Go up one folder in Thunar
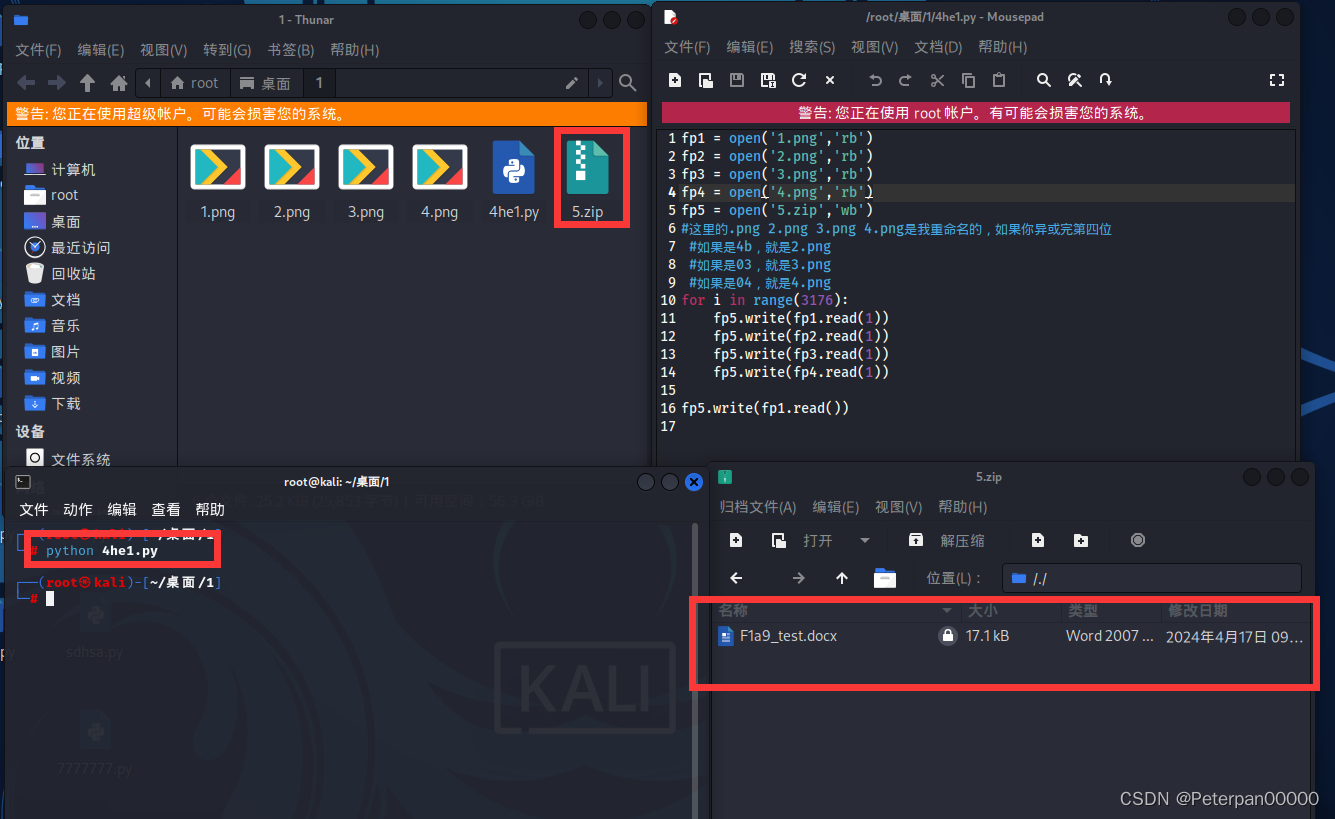The image size is (1335, 819). 87,83
